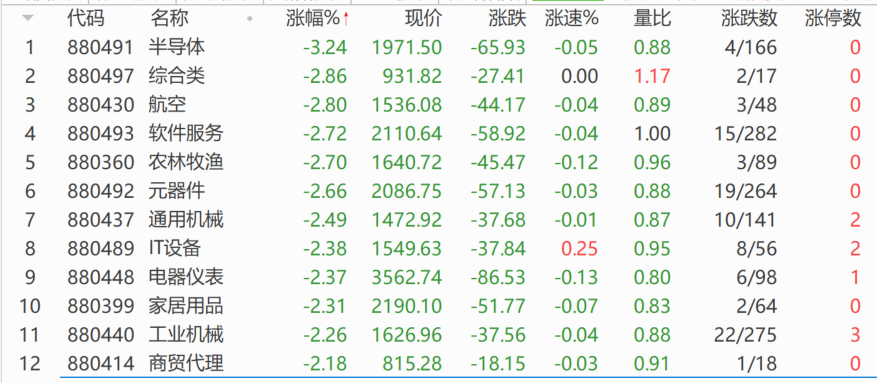877x383 pixels.
Task: Sort by the 代码 column header
Action: (86, 19)
